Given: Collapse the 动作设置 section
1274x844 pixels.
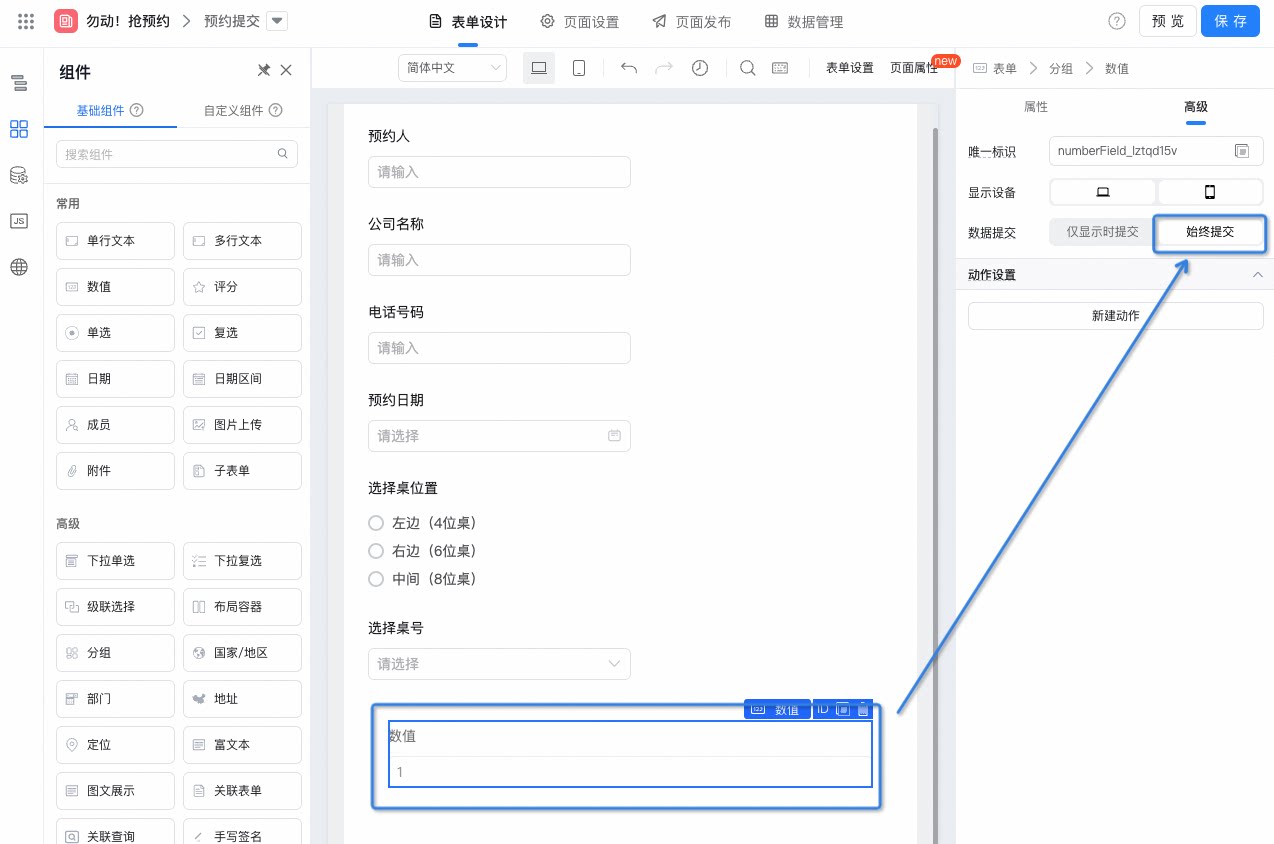Looking at the screenshot, I should (1258, 275).
